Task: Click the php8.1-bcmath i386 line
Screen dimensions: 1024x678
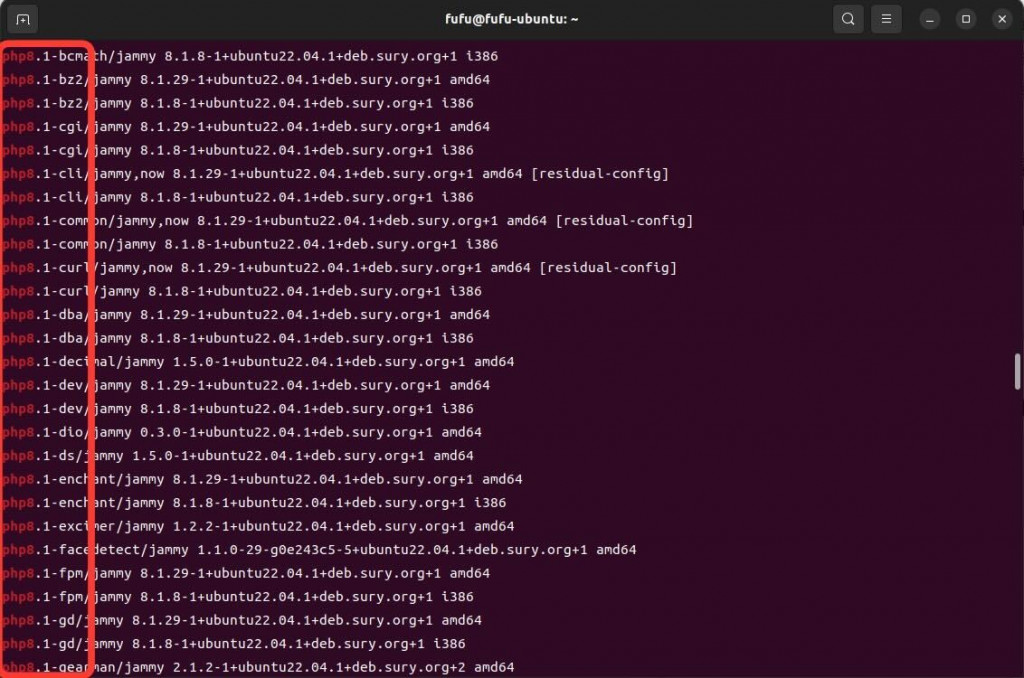Action: click(x=250, y=56)
